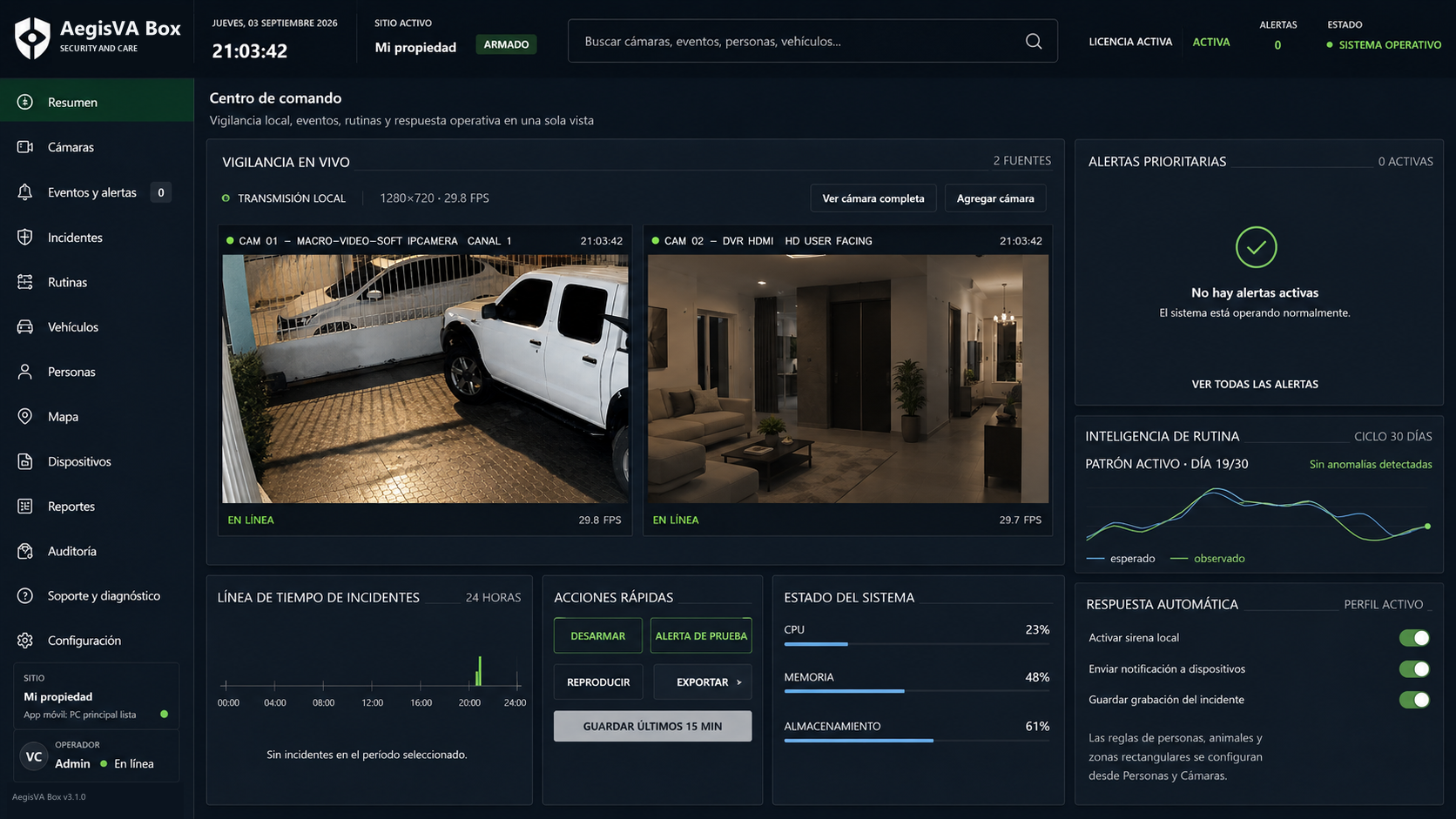
Task: Open Auditoría via its icon
Action: (x=25, y=551)
